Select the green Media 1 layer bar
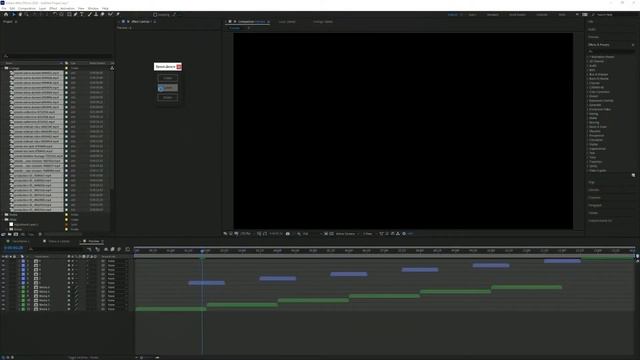This screenshot has height=360, width=640. 171,309
